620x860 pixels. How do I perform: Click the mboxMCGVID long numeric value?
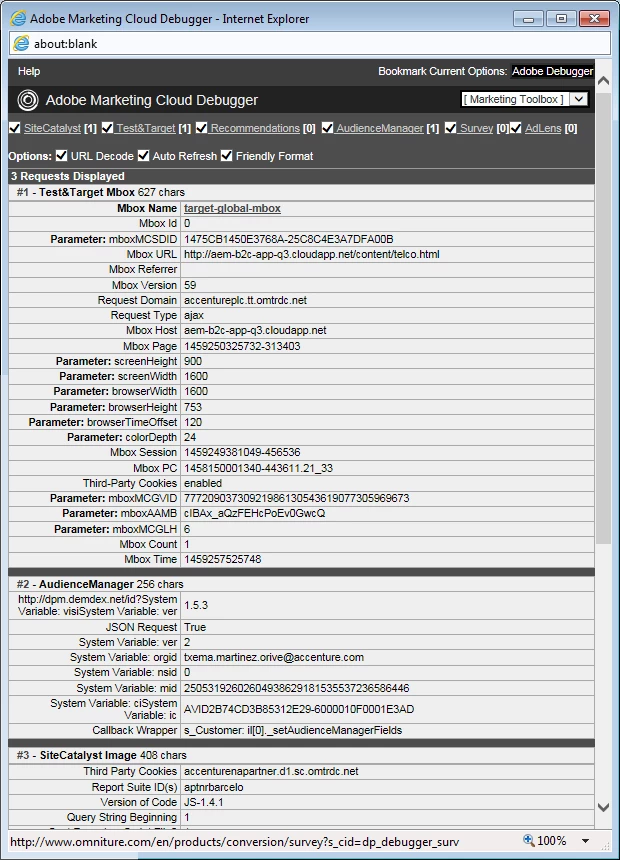coord(296,499)
